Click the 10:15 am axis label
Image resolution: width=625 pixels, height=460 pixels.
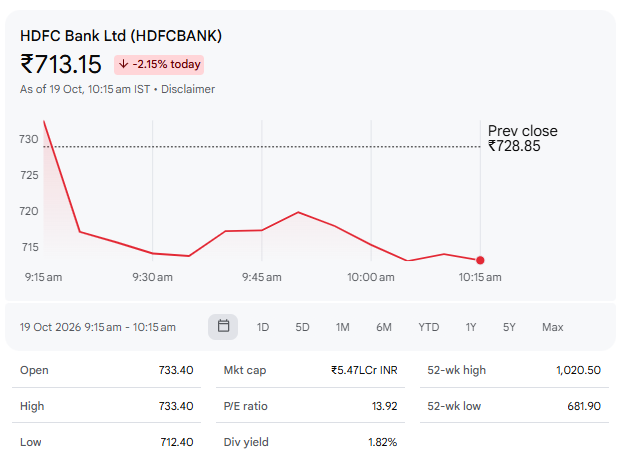(x=480, y=277)
